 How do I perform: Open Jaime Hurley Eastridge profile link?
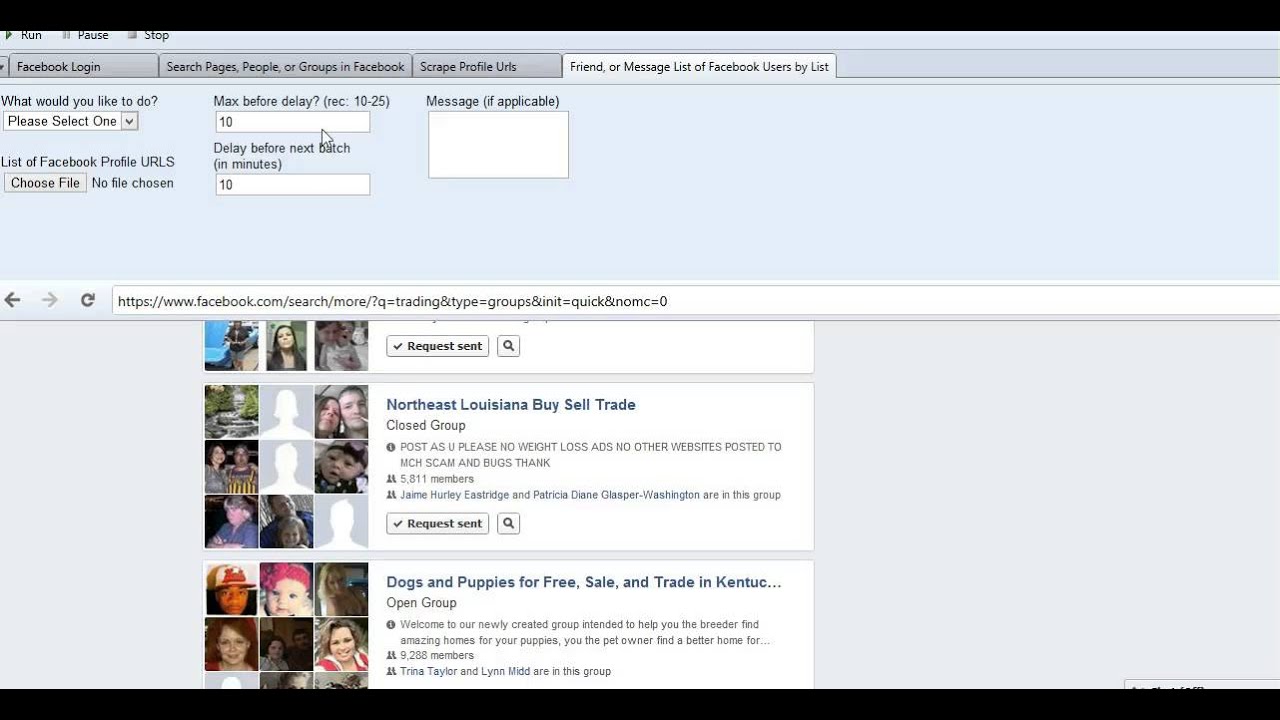pos(454,495)
